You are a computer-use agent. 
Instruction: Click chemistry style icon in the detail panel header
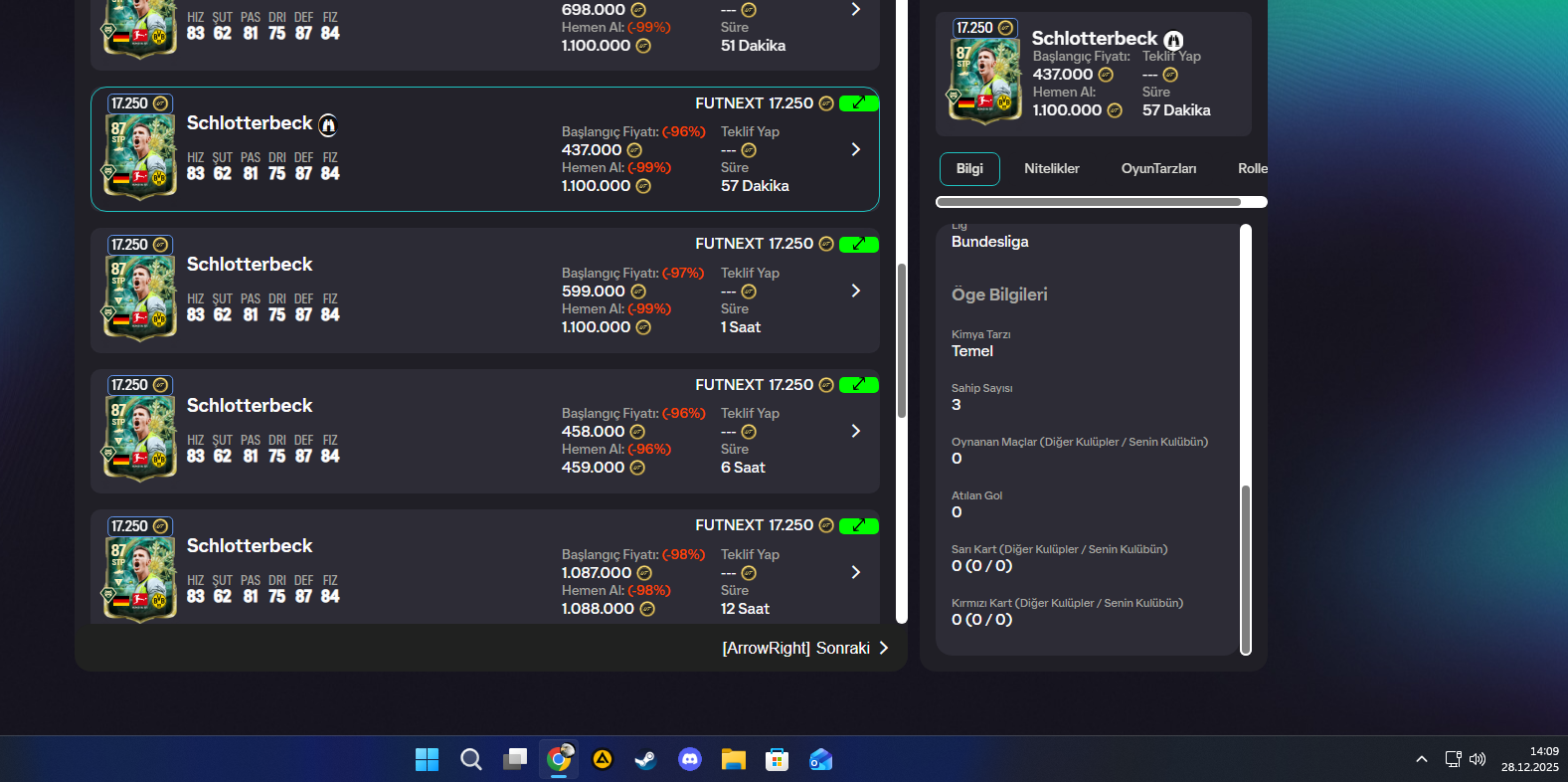click(x=1173, y=41)
